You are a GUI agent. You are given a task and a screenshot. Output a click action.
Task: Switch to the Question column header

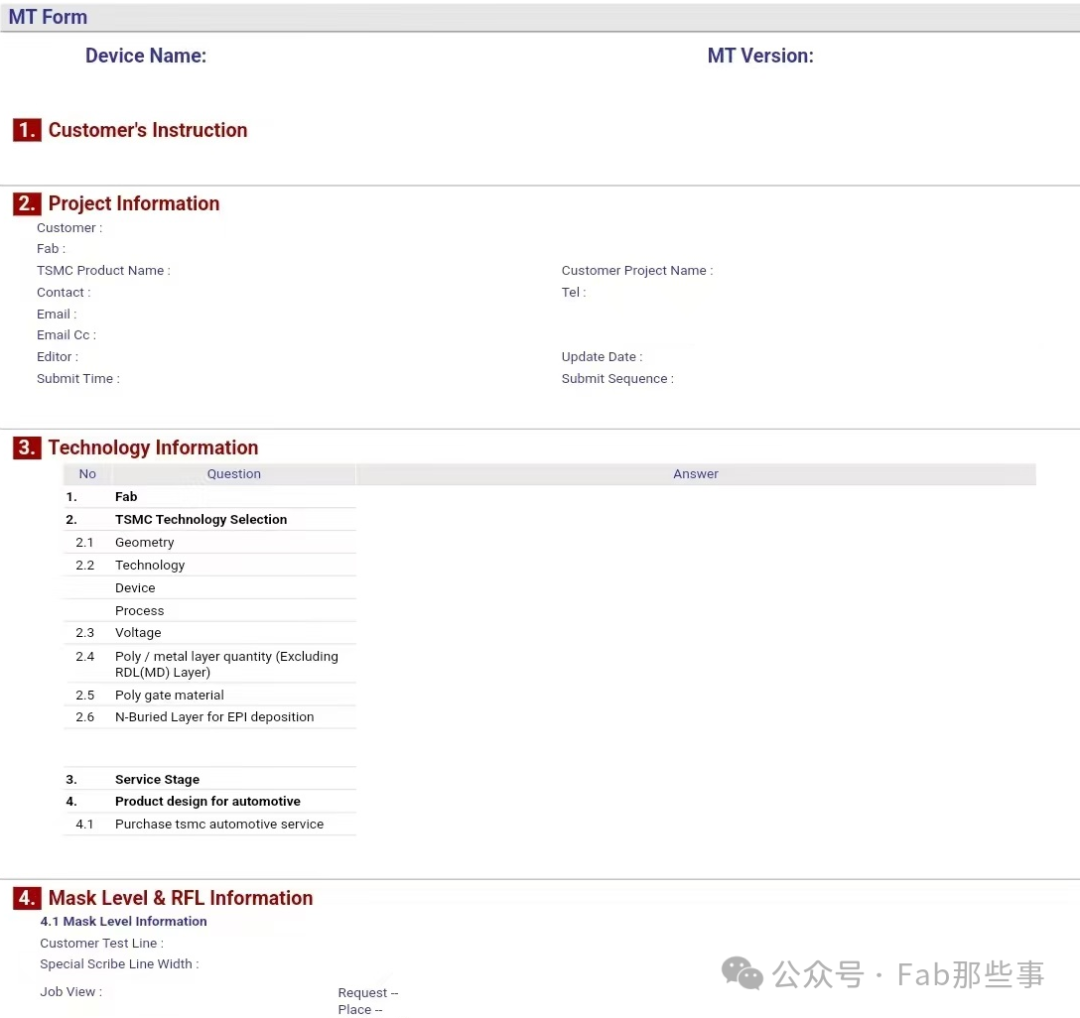tap(233, 473)
